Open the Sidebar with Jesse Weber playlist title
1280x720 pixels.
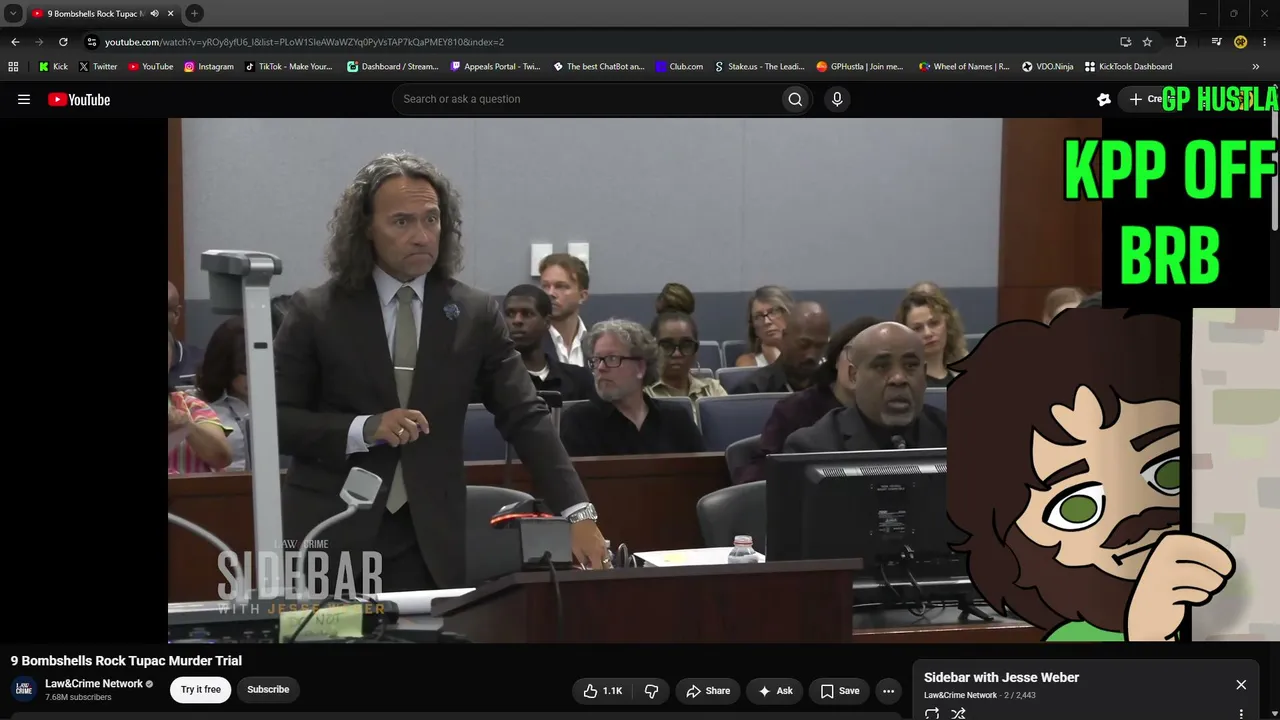click(1001, 678)
